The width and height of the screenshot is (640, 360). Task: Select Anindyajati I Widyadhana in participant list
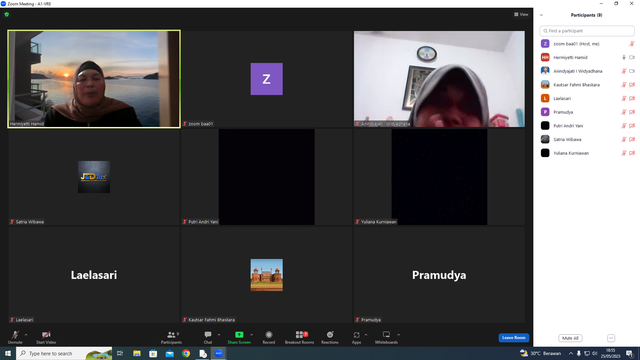[x=587, y=71]
